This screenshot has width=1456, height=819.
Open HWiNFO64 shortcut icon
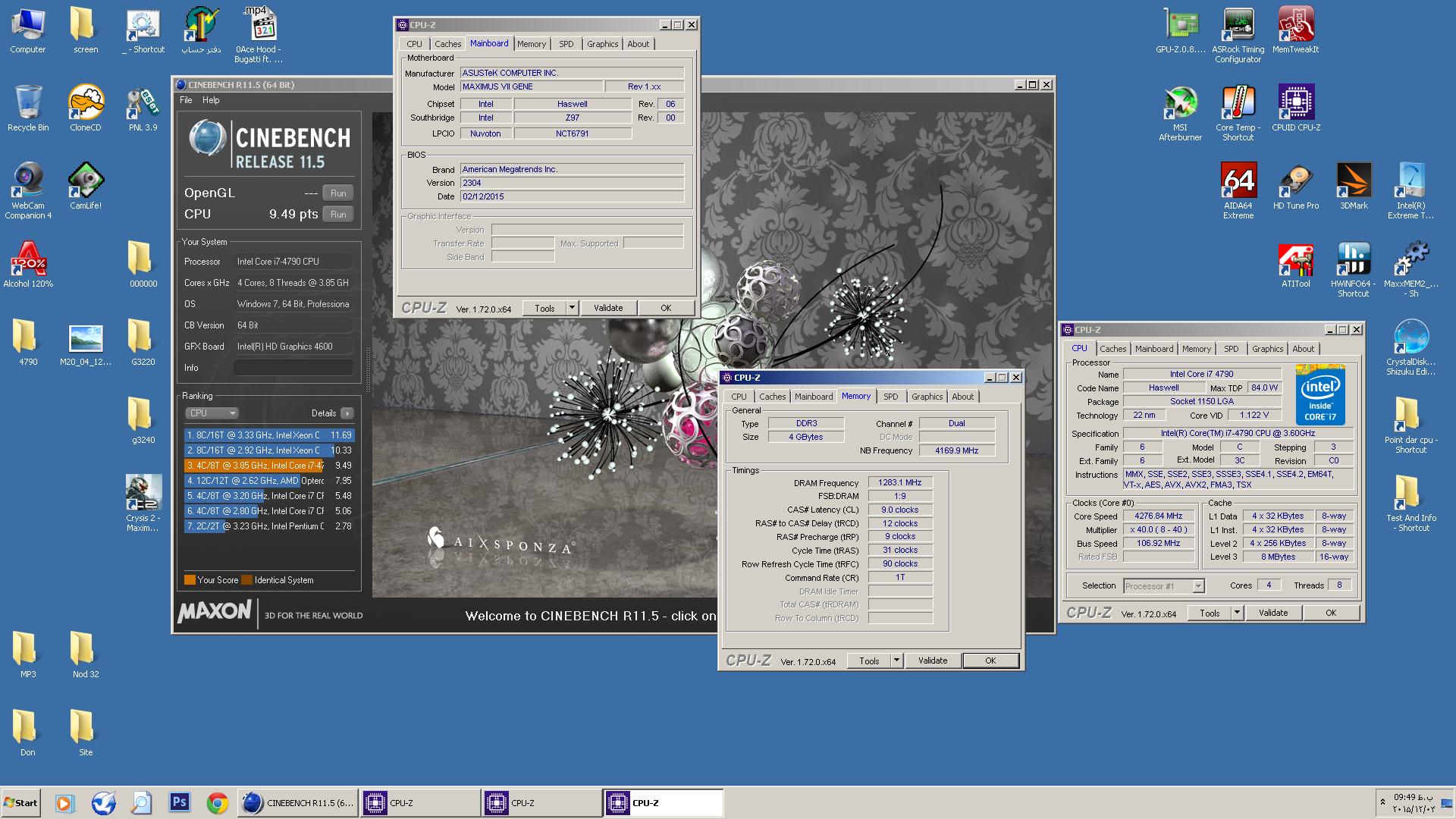(x=1353, y=270)
